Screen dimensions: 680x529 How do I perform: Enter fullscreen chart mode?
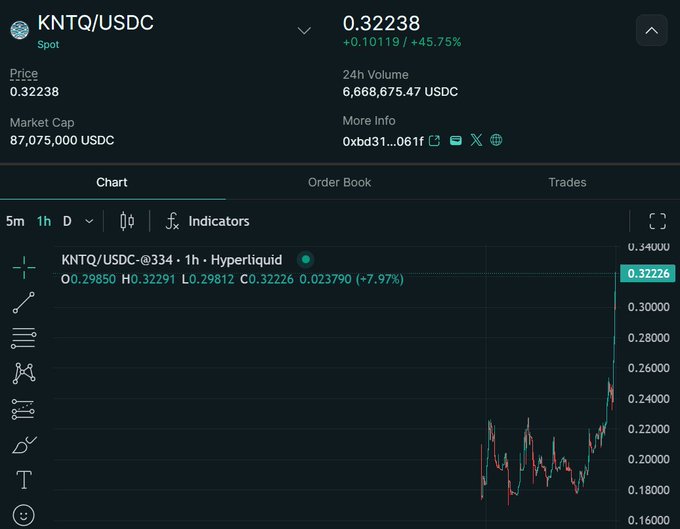[x=657, y=221]
